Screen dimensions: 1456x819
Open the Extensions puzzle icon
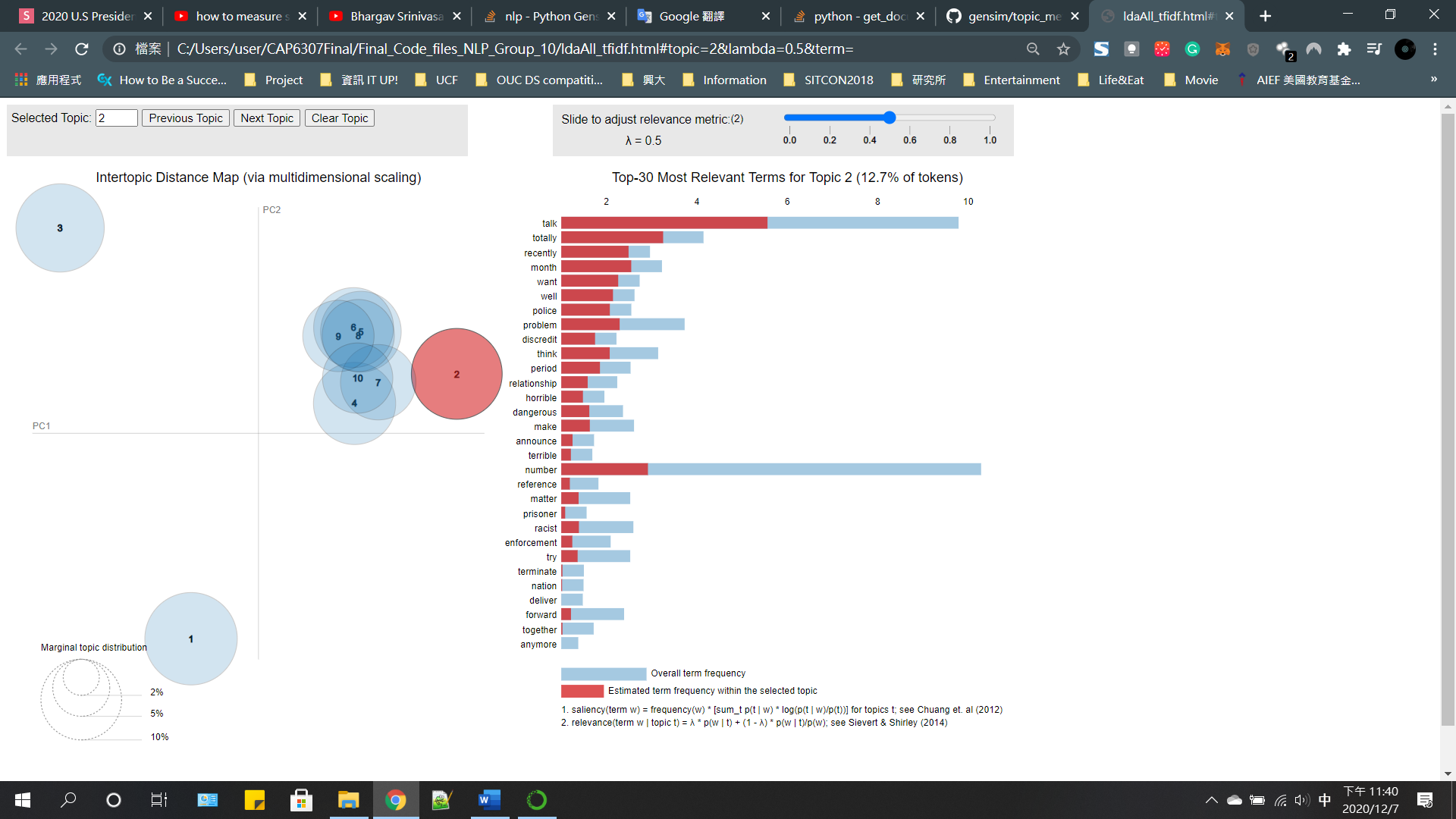click(x=1344, y=49)
